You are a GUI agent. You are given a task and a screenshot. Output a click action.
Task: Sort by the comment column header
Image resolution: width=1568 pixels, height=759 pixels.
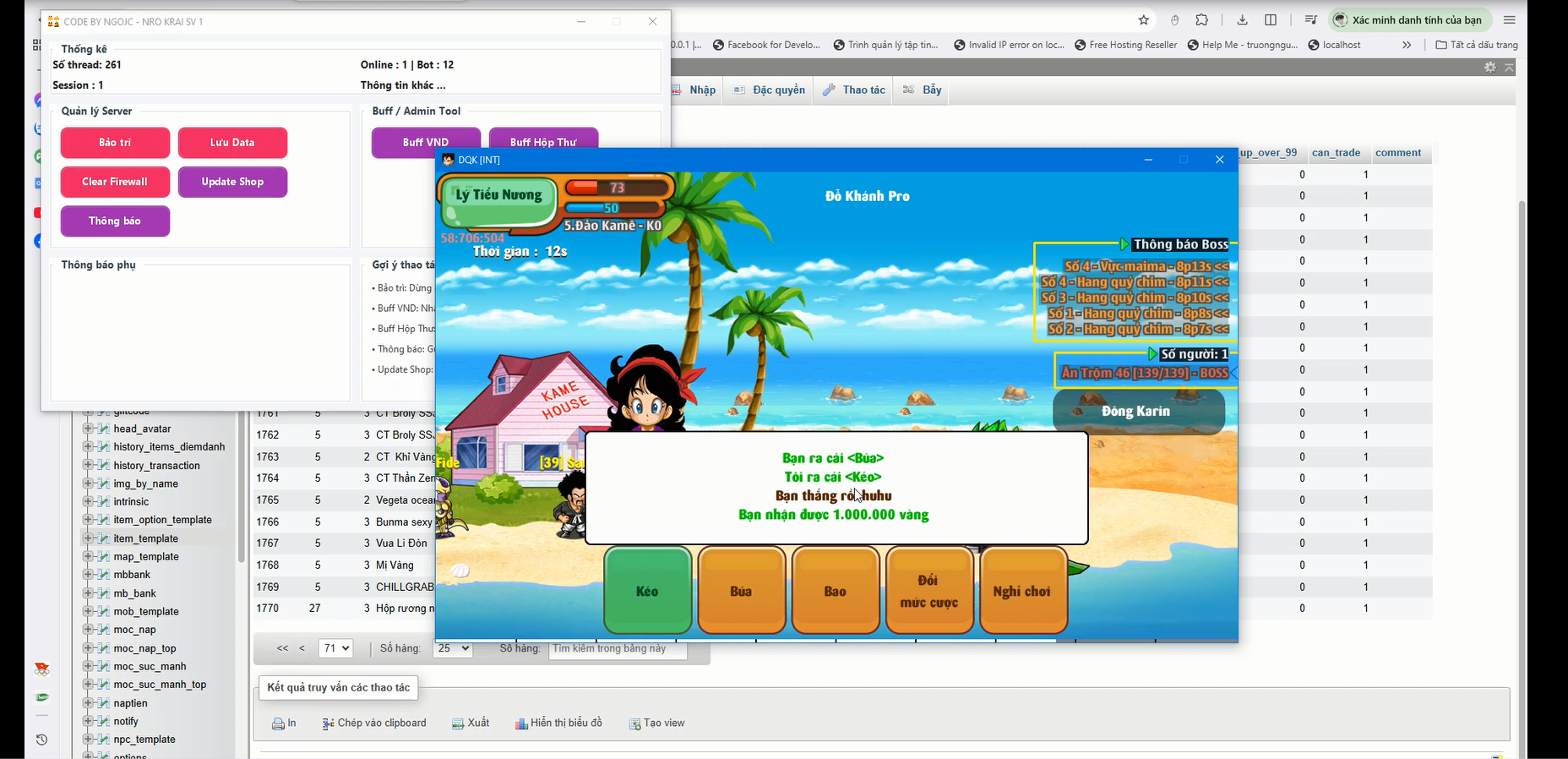(x=1398, y=153)
